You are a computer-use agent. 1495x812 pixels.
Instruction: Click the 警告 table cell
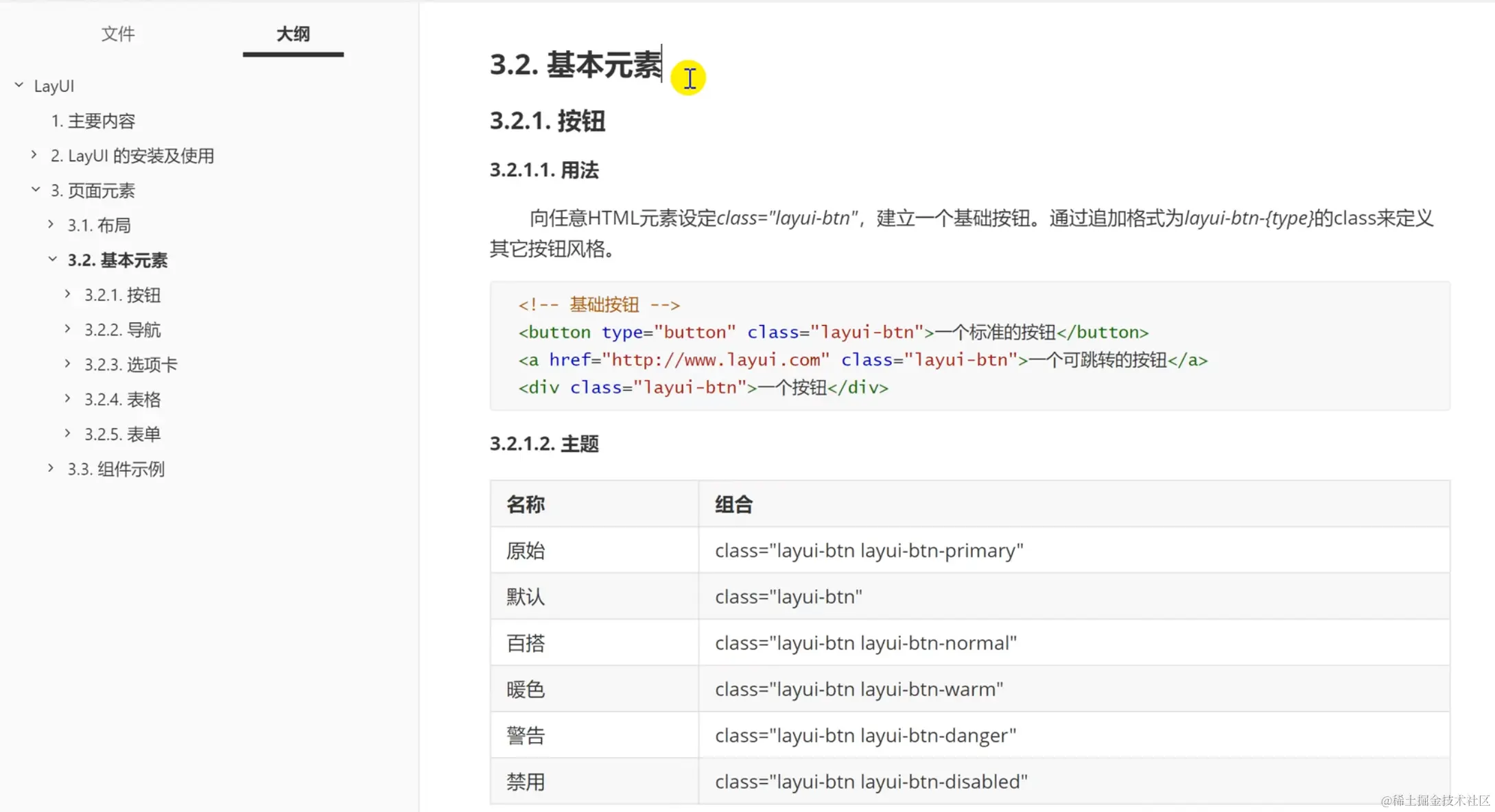coord(594,735)
